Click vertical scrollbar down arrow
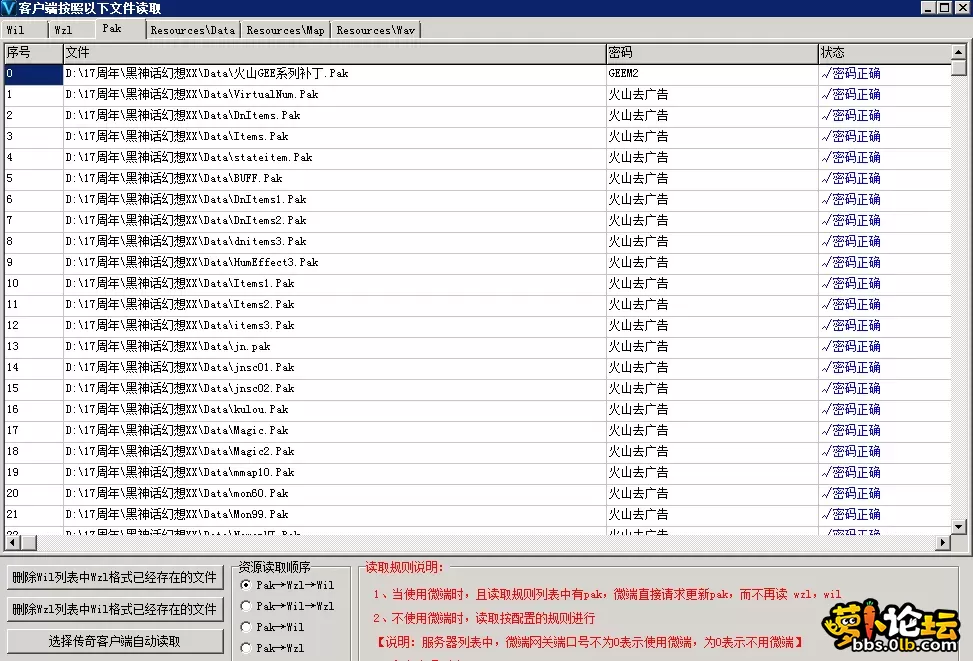The height and width of the screenshot is (661, 973). click(x=959, y=526)
